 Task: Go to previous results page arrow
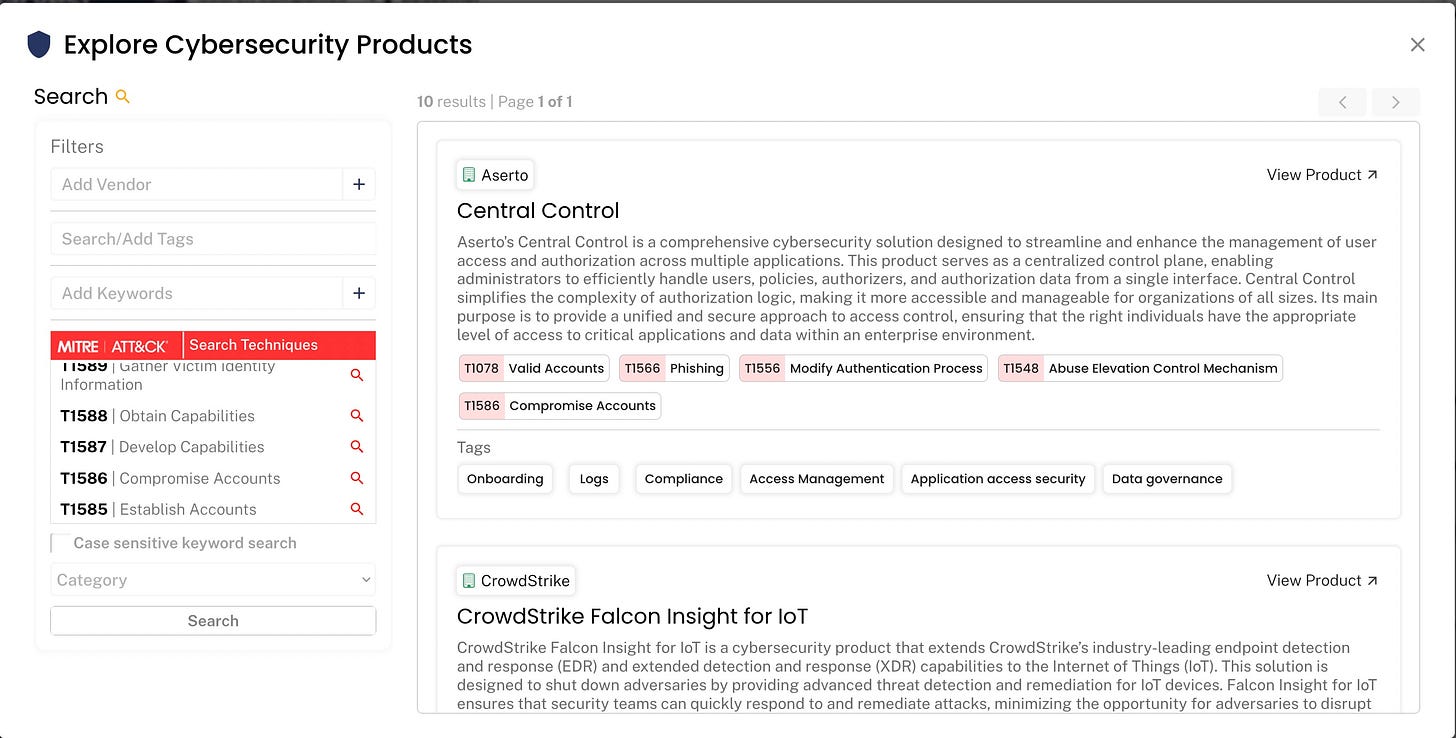coord(1342,102)
